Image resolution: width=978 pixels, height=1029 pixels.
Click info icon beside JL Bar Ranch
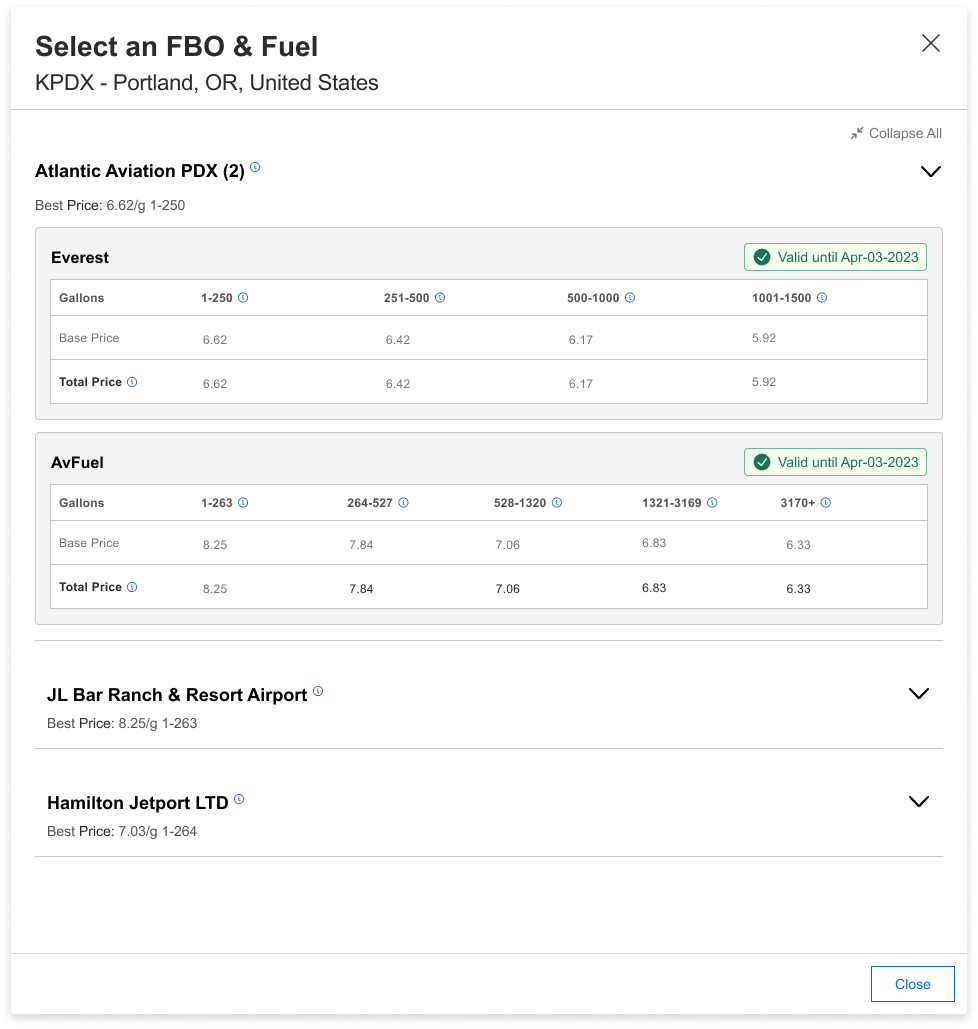[318, 691]
